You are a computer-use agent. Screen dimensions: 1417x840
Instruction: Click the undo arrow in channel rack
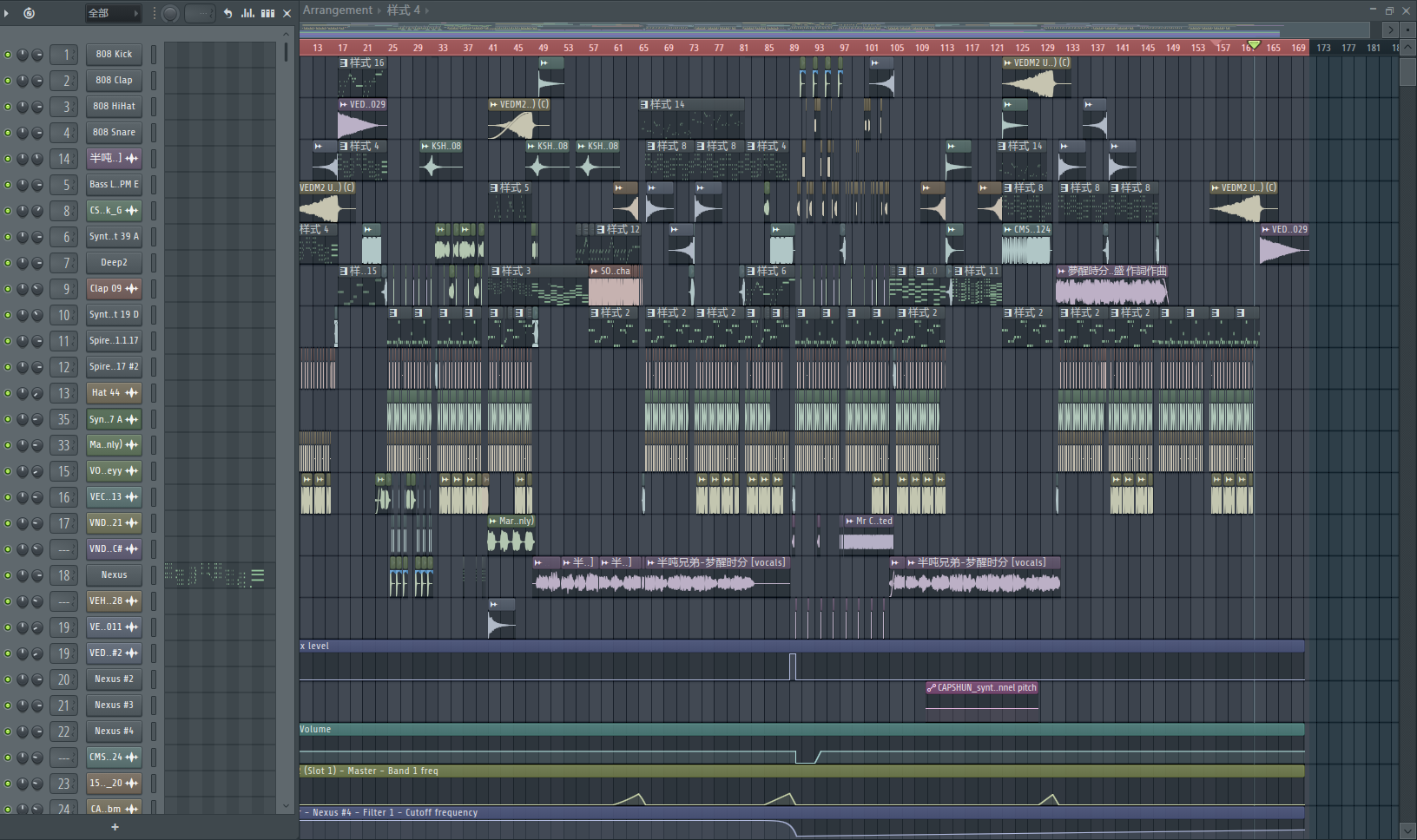(227, 13)
